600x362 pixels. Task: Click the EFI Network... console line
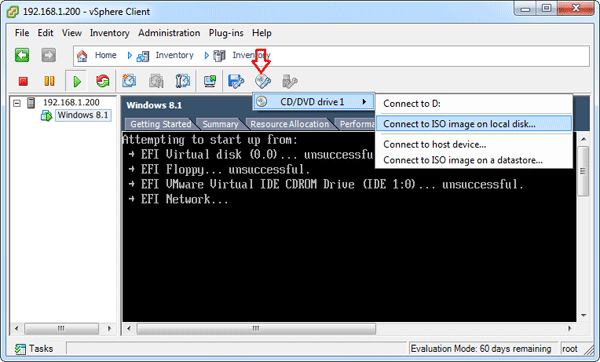pyautogui.click(x=179, y=199)
